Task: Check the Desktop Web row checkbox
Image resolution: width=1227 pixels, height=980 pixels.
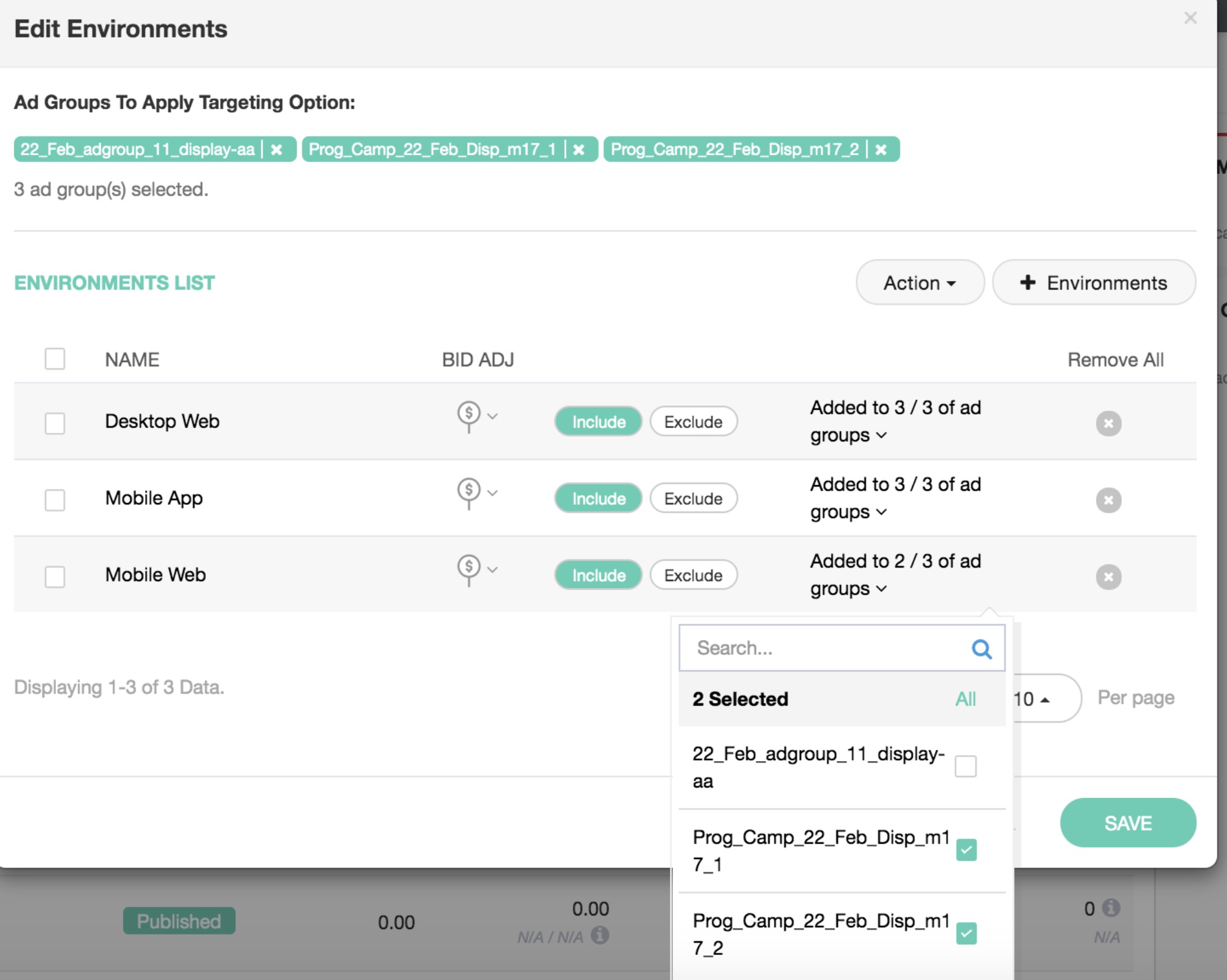Action: tap(55, 423)
